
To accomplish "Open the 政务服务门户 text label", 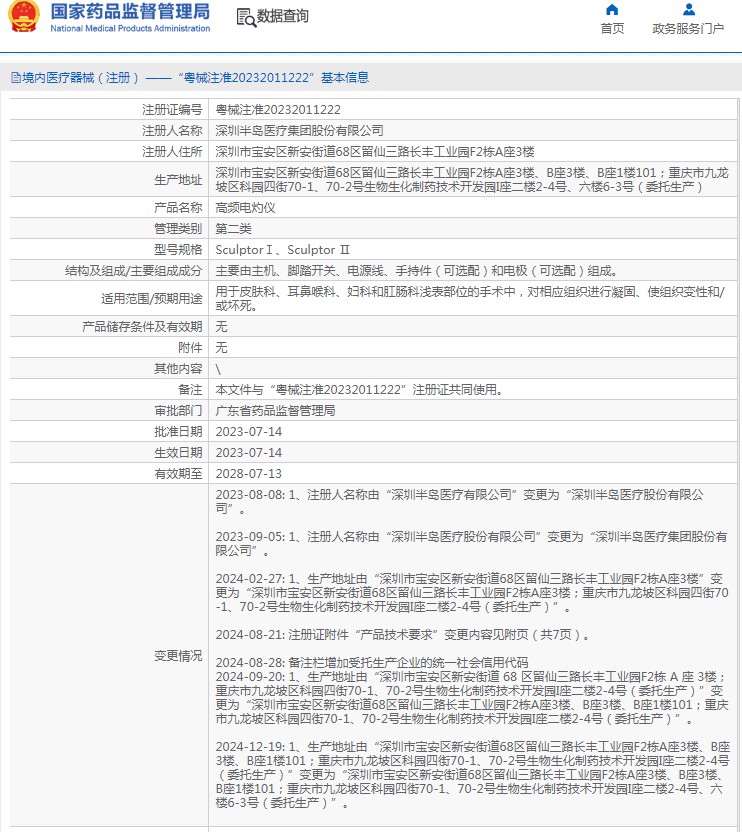I will coord(688,29).
